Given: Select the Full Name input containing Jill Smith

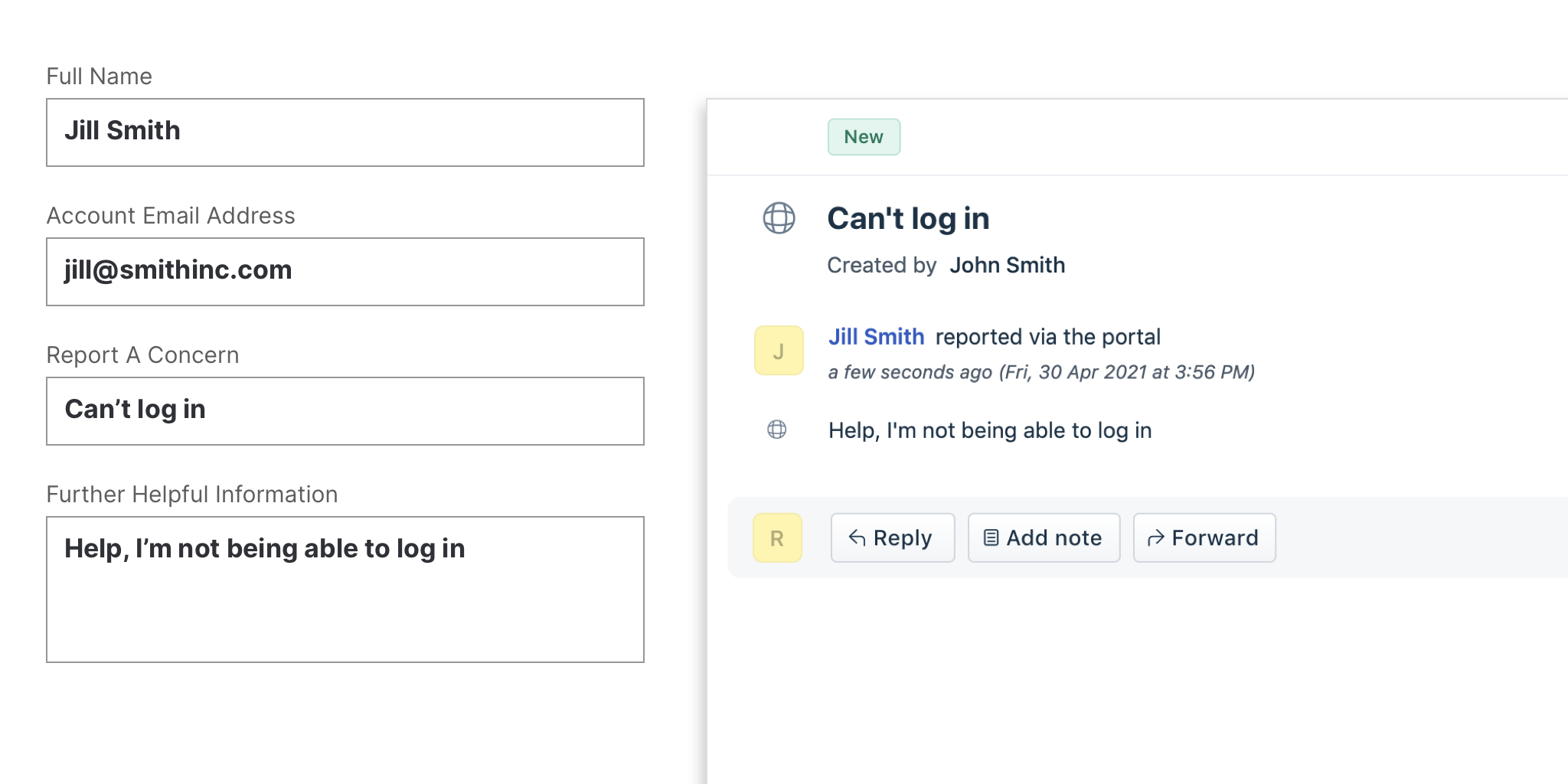Looking at the screenshot, I should click(x=345, y=132).
